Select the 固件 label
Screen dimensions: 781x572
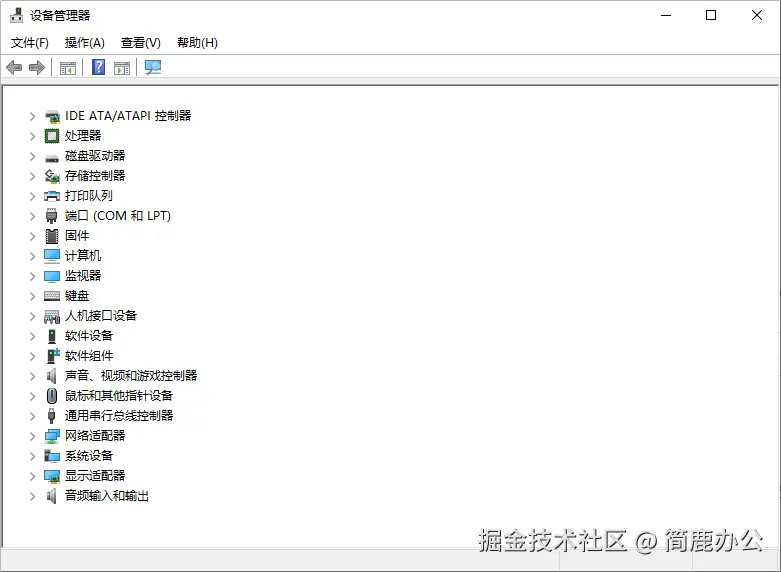click(x=77, y=236)
